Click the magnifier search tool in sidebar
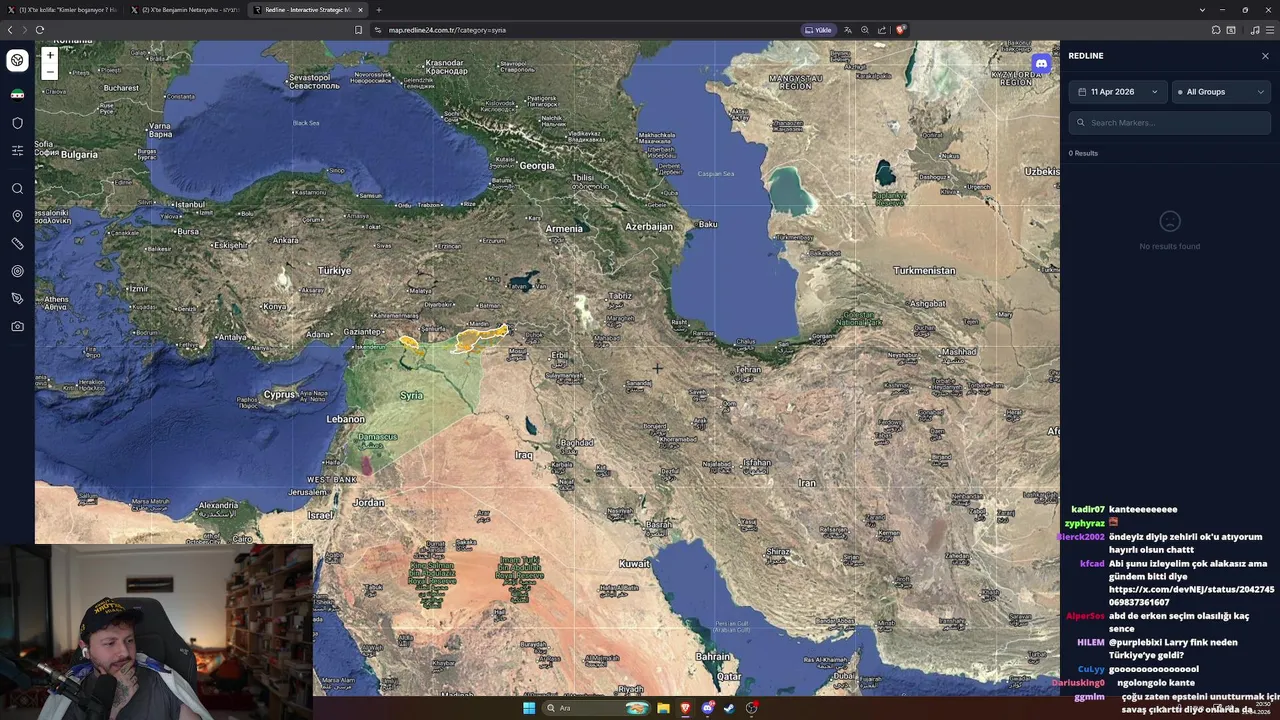This screenshot has height=720, width=1280. (17, 188)
